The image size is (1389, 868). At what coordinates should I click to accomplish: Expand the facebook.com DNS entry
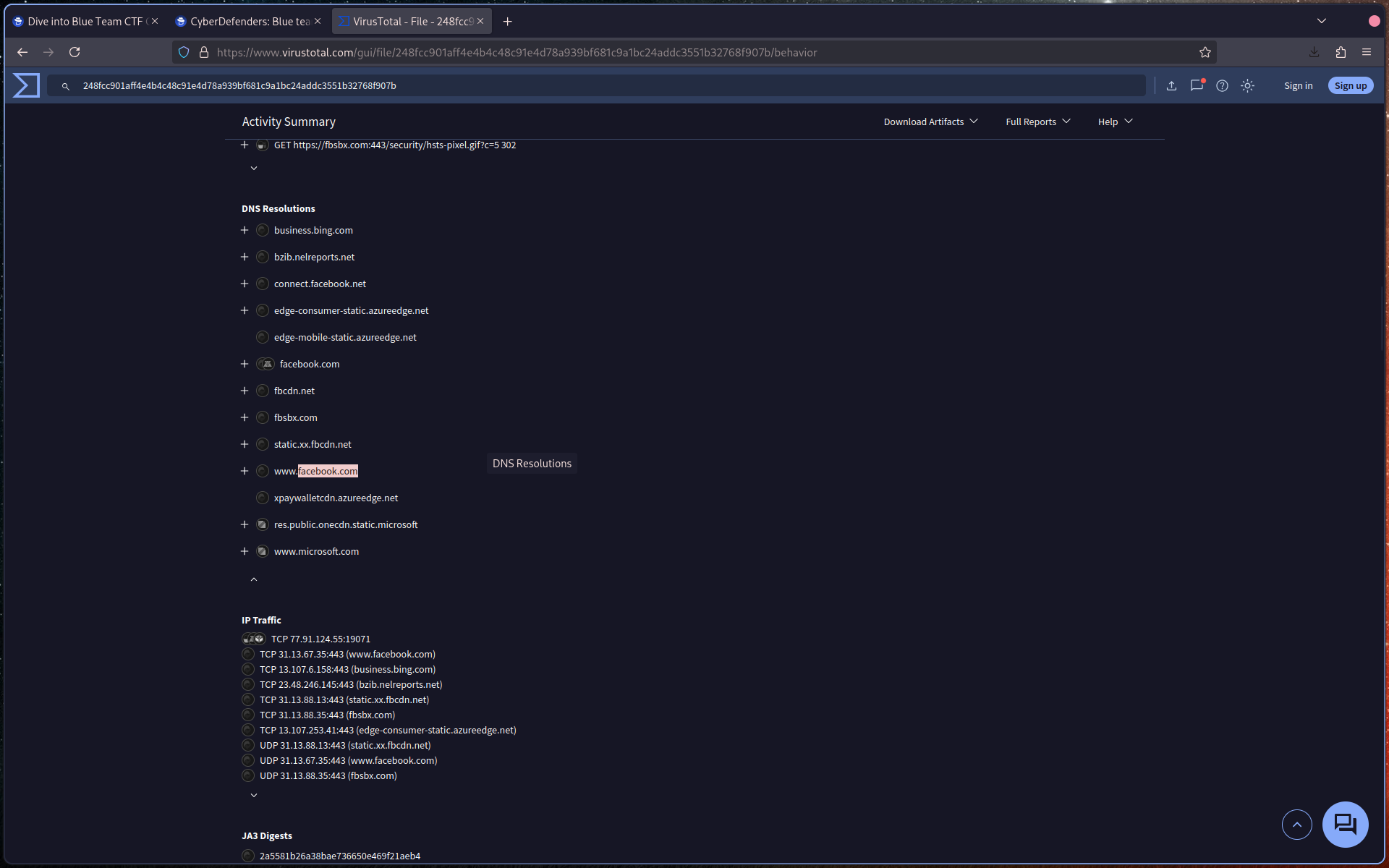245,364
